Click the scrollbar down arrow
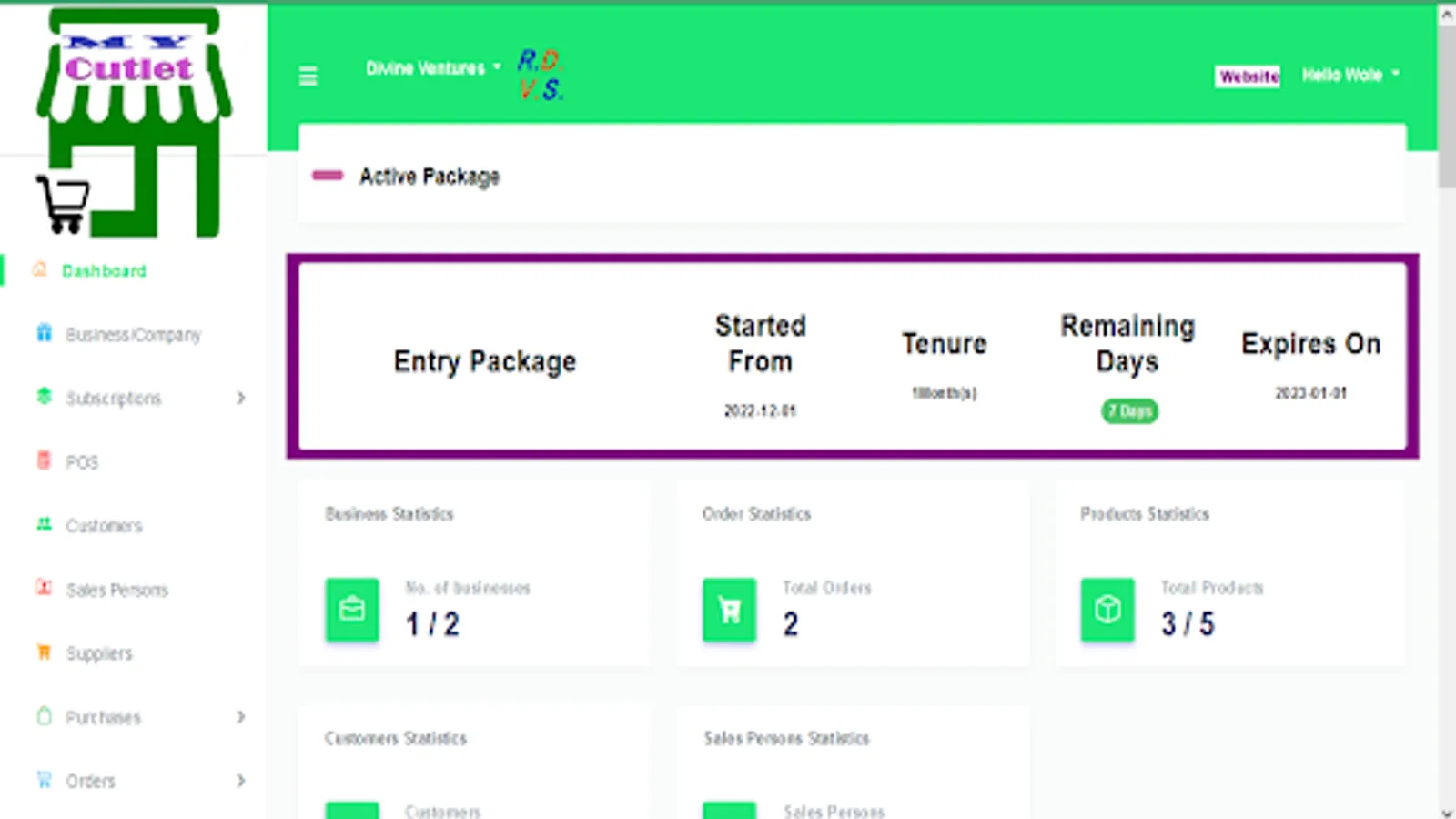The image size is (1456, 819). pos(1447,812)
